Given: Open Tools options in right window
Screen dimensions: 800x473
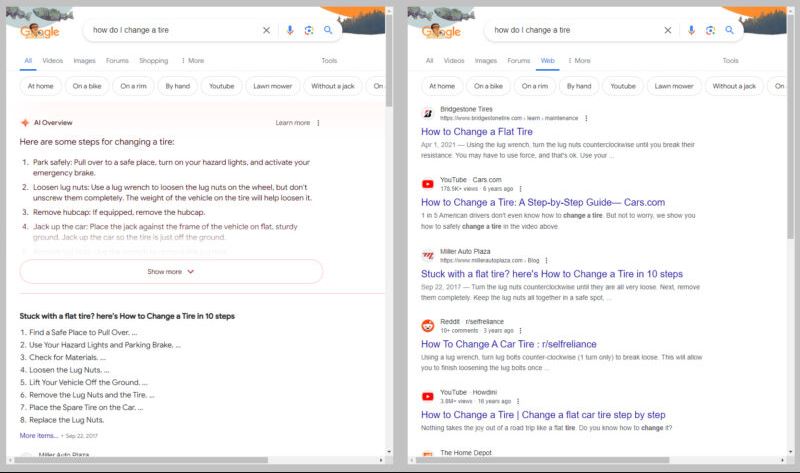Looking at the screenshot, I should [731, 60].
